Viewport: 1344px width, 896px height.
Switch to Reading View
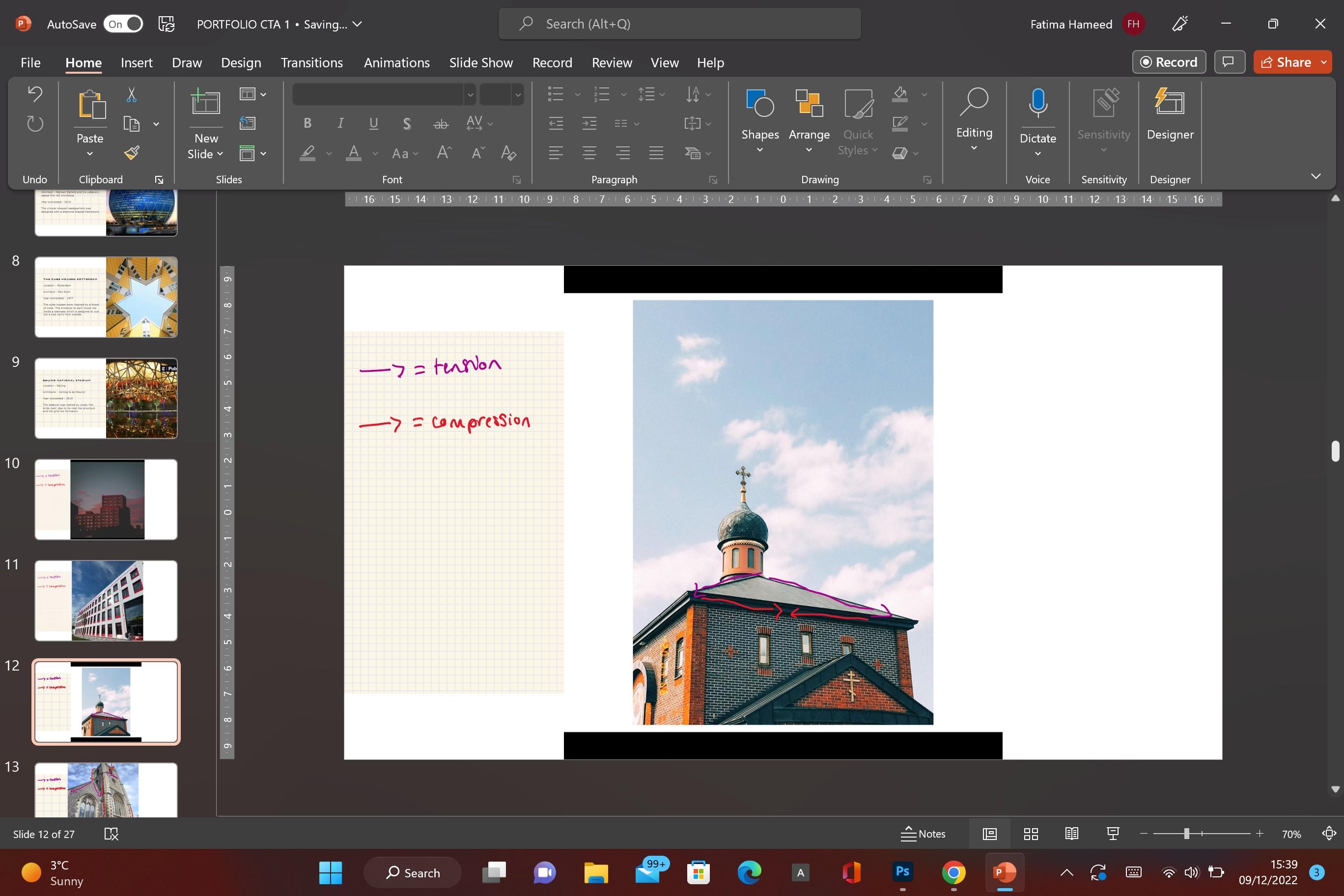point(1071,834)
